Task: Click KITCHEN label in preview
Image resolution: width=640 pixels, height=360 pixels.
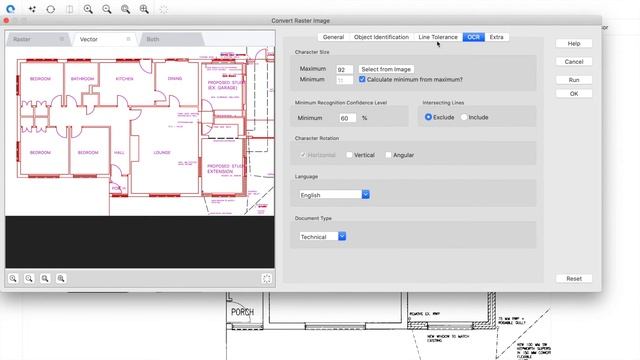Action: coord(124,78)
